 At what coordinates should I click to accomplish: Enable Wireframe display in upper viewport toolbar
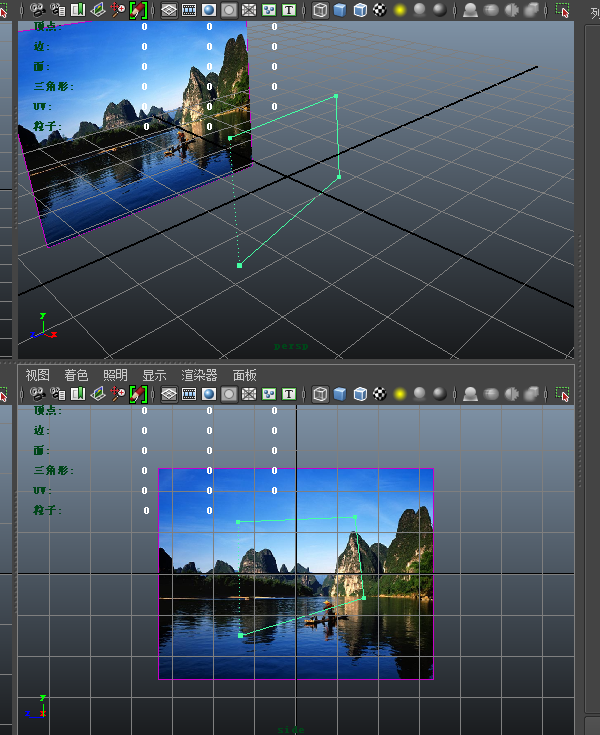[x=320, y=10]
